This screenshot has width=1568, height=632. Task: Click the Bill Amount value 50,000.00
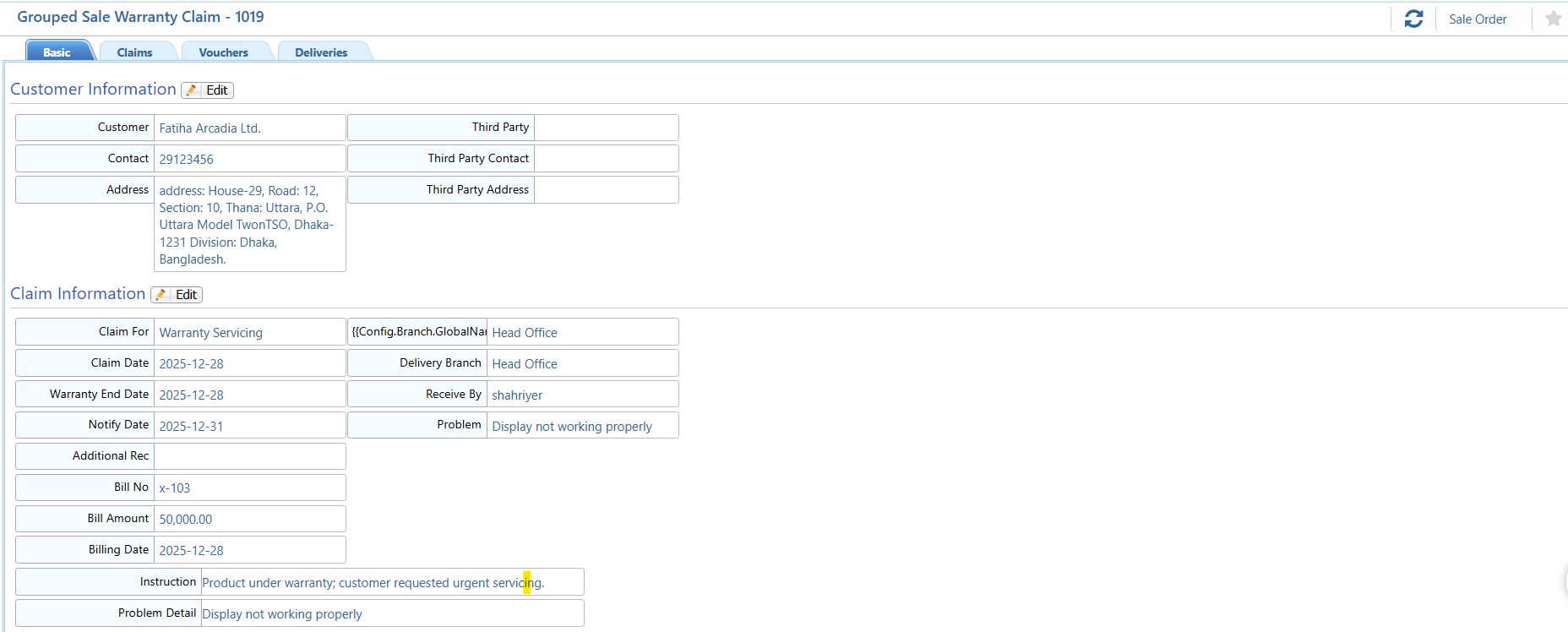186,520
